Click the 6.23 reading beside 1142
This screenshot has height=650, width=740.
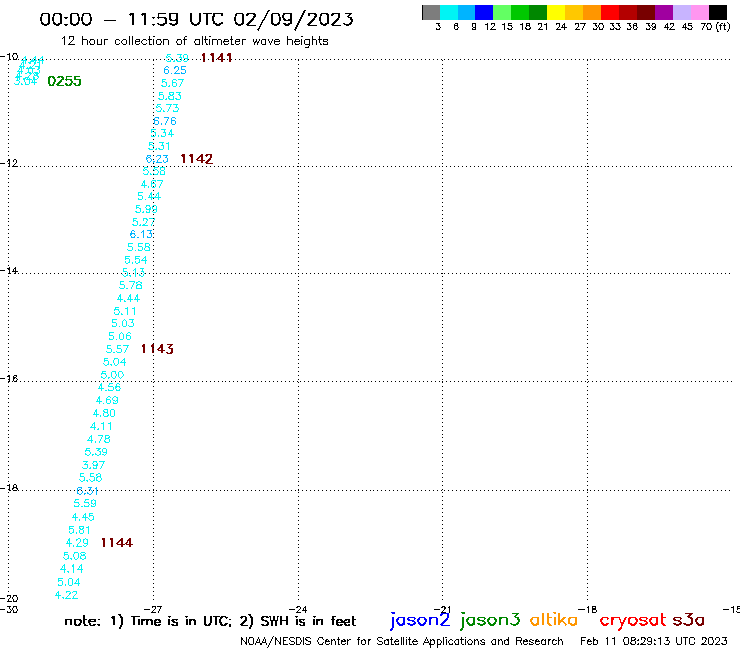[157, 159]
